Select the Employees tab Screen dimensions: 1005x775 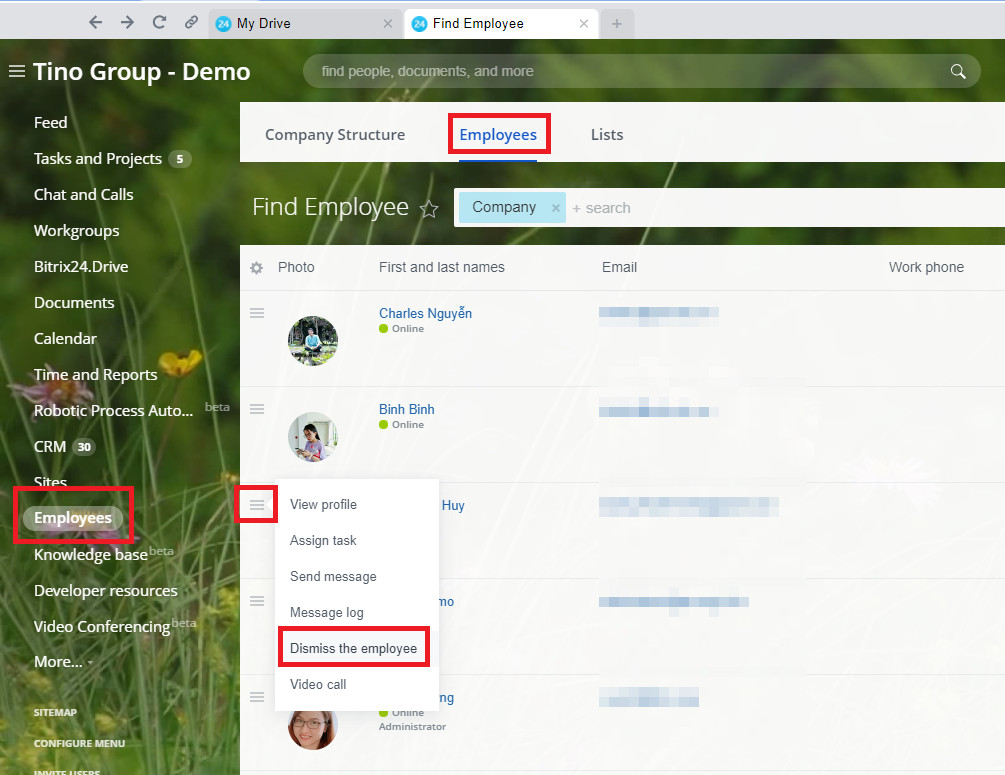point(498,135)
